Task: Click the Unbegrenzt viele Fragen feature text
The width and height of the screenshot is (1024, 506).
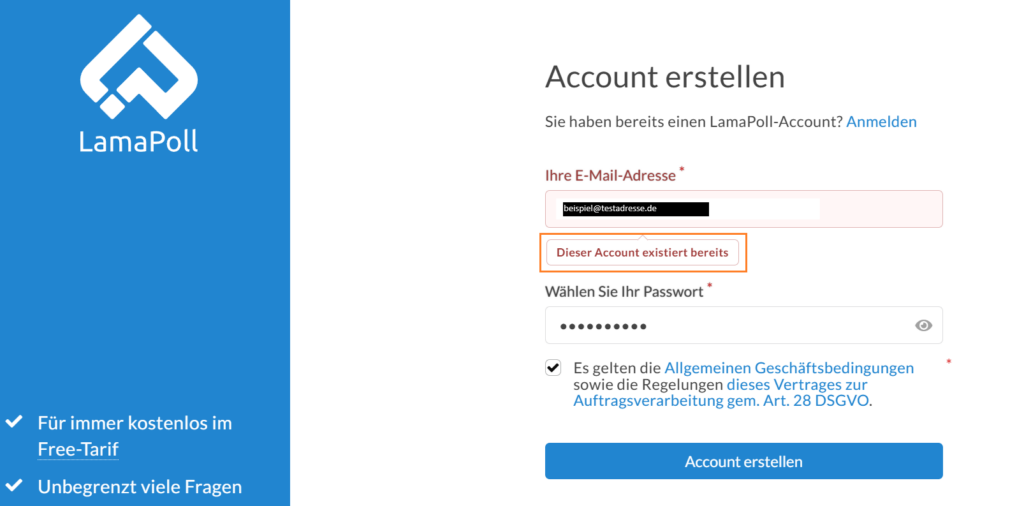Action: click(x=140, y=487)
